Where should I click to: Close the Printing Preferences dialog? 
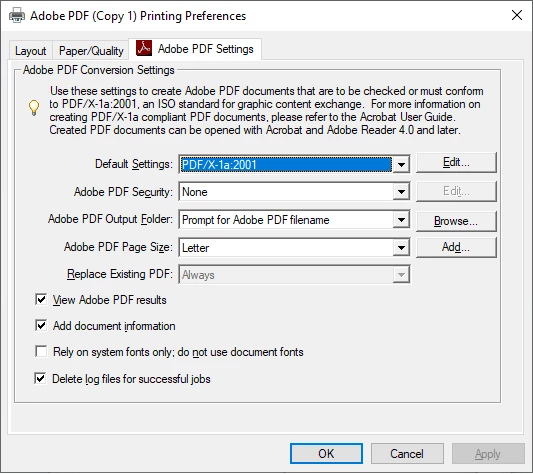coord(517,15)
